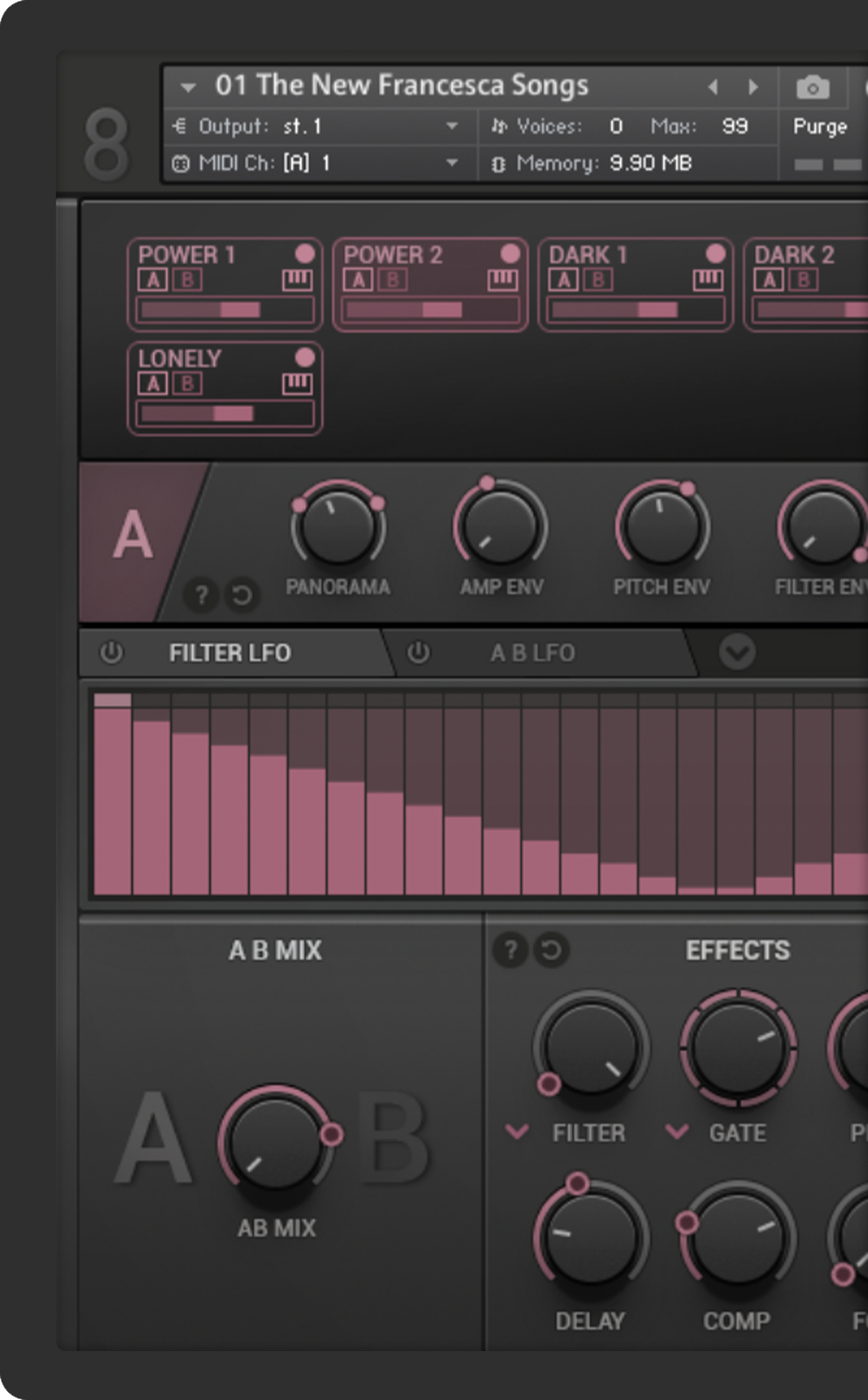
Task: Click the help question mark in EFFECTS
Action: pyautogui.click(x=510, y=950)
